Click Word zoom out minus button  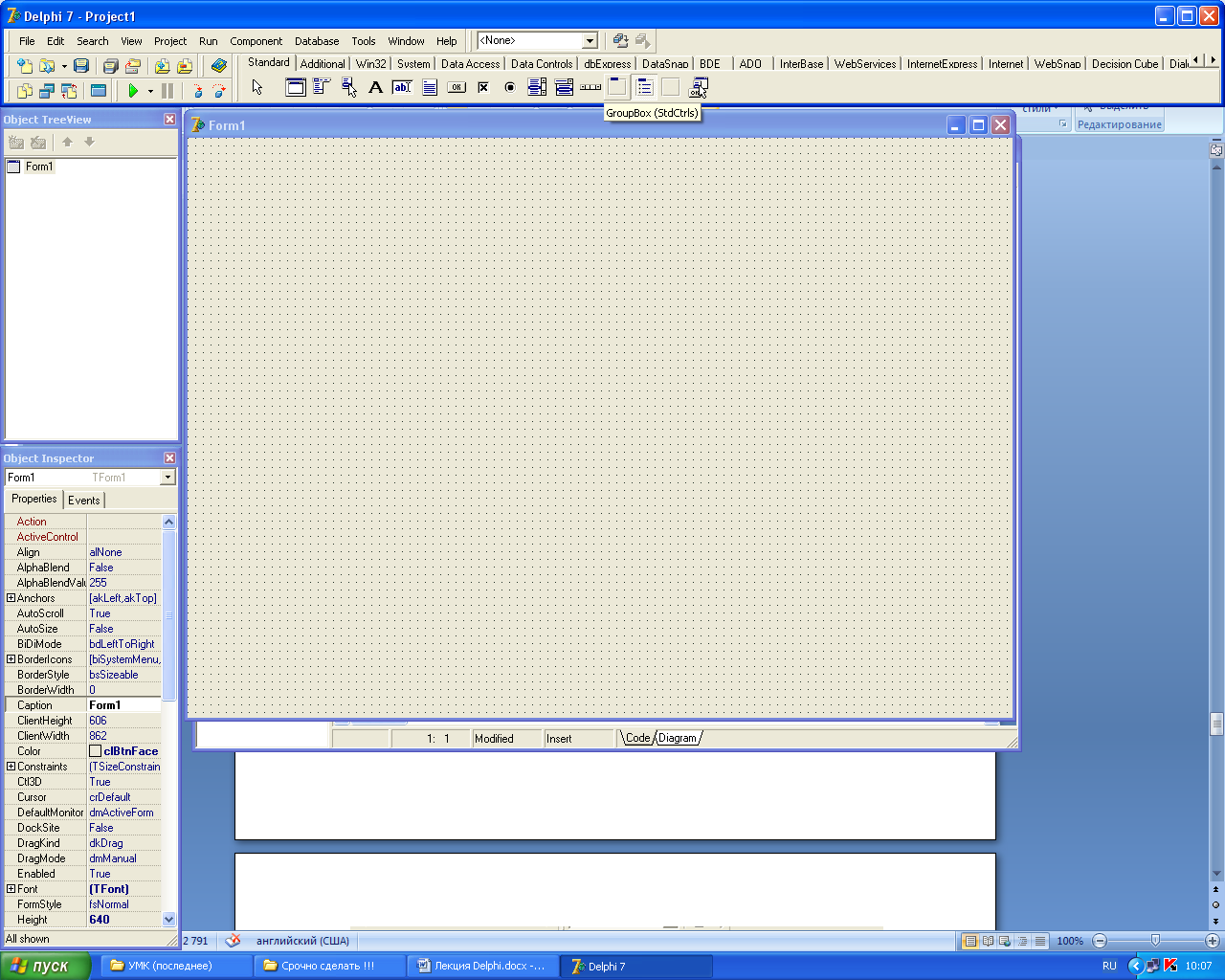pos(1100,941)
